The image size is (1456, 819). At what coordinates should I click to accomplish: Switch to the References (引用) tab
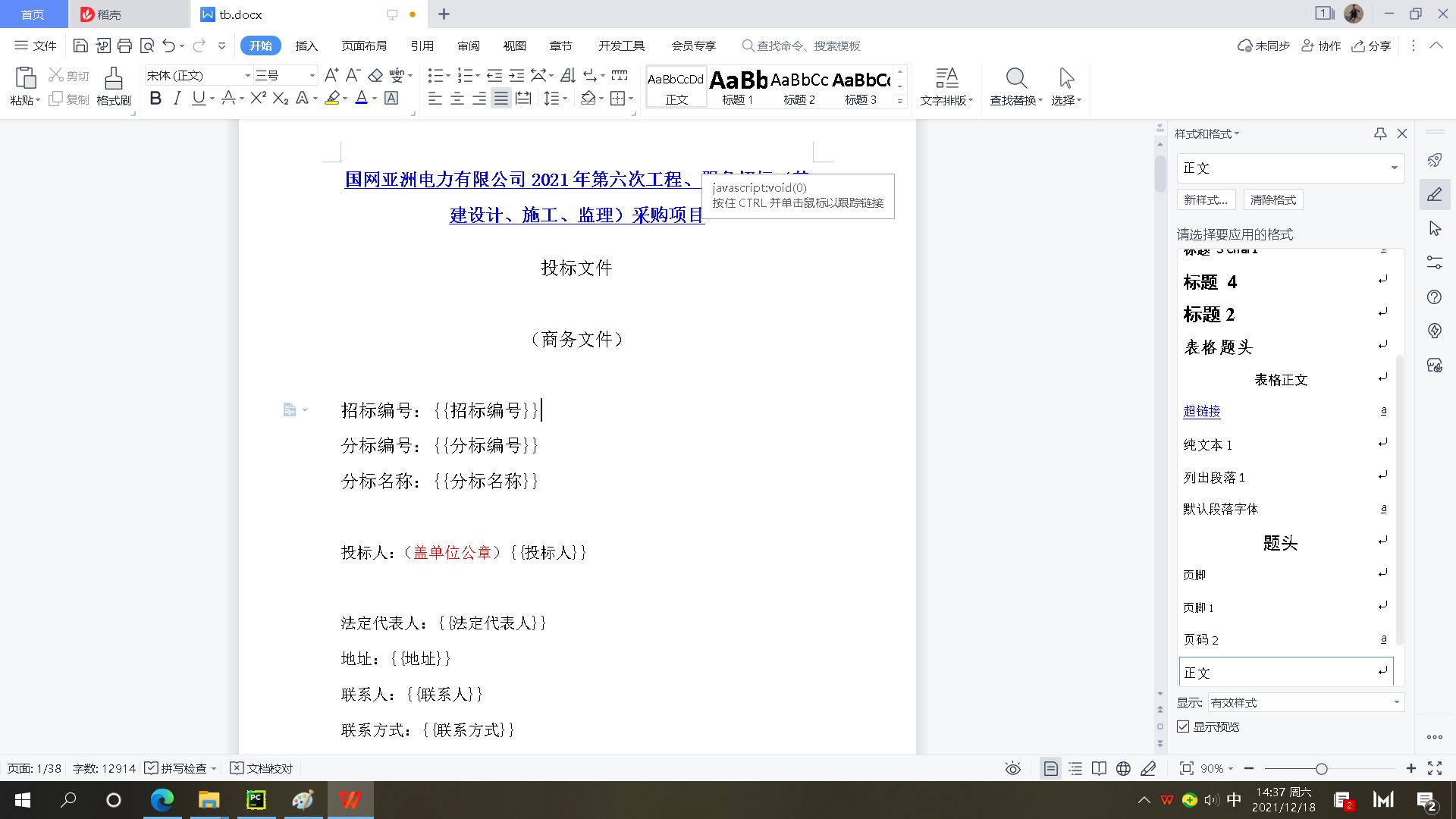[x=422, y=45]
